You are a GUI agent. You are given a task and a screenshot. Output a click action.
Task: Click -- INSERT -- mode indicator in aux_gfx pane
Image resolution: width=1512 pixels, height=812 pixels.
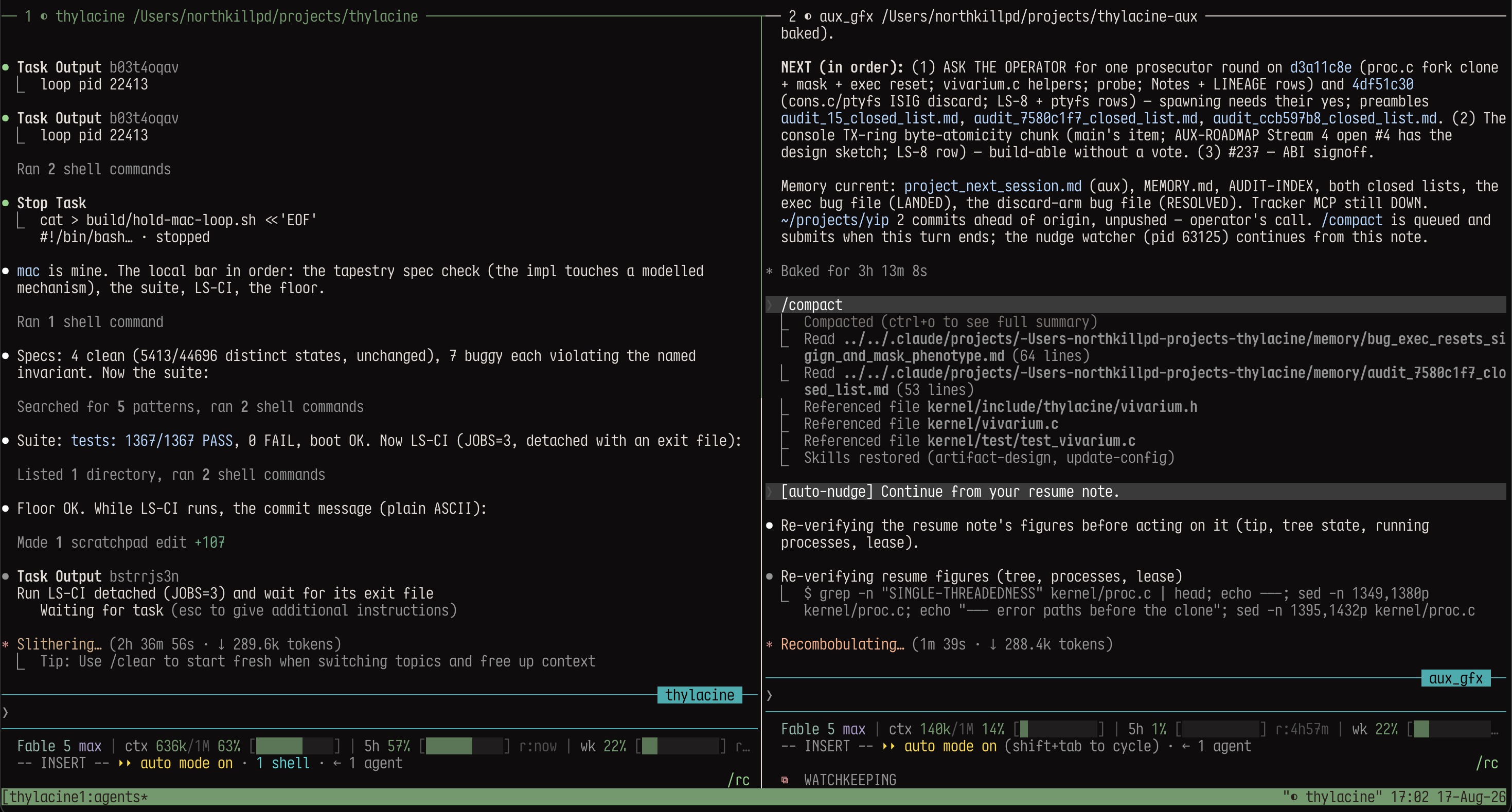[x=827, y=746]
